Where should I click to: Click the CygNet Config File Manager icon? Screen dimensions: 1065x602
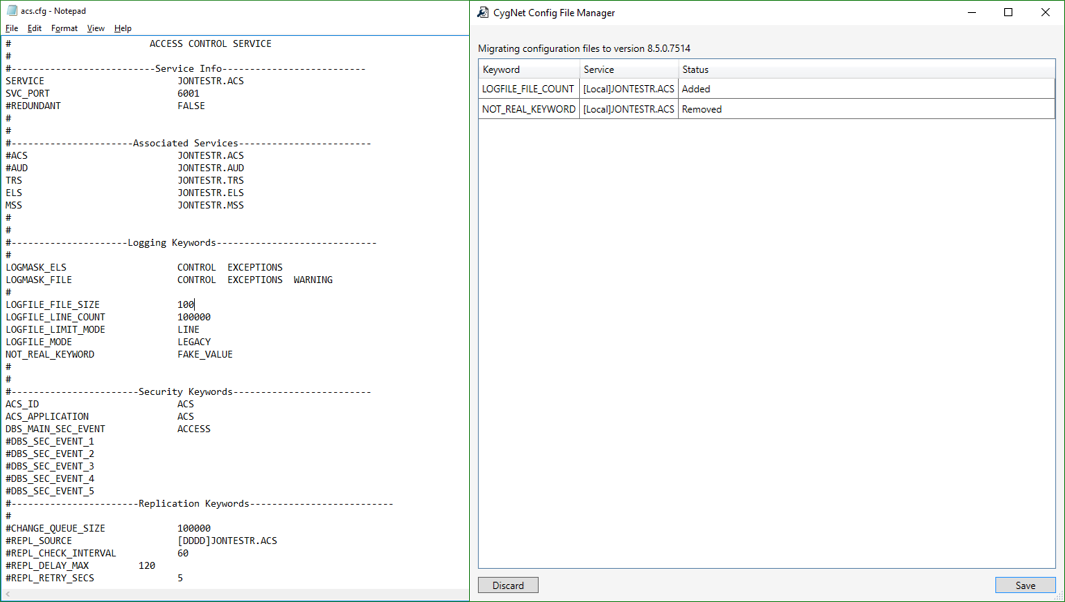point(483,13)
